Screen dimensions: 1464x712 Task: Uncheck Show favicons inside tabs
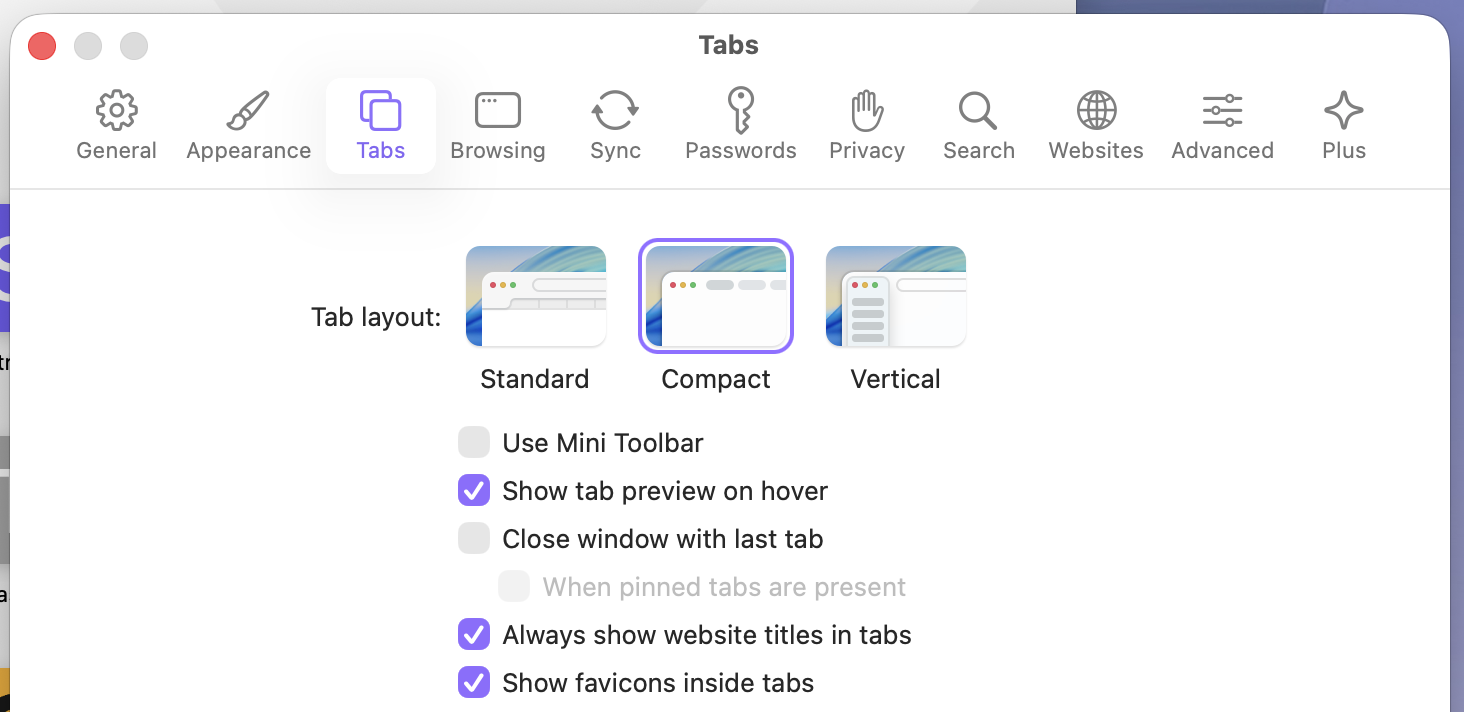tap(474, 683)
